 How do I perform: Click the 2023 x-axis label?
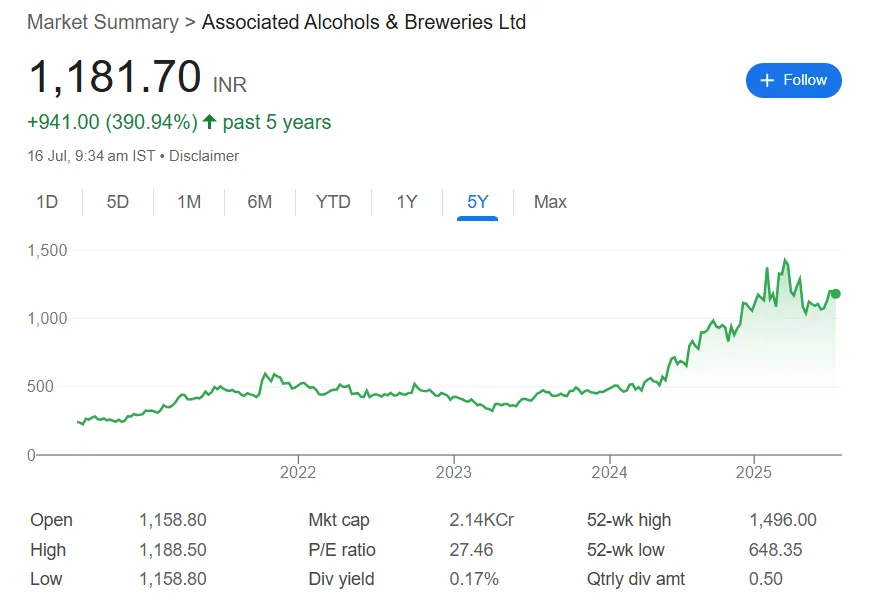(x=454, y=472)
